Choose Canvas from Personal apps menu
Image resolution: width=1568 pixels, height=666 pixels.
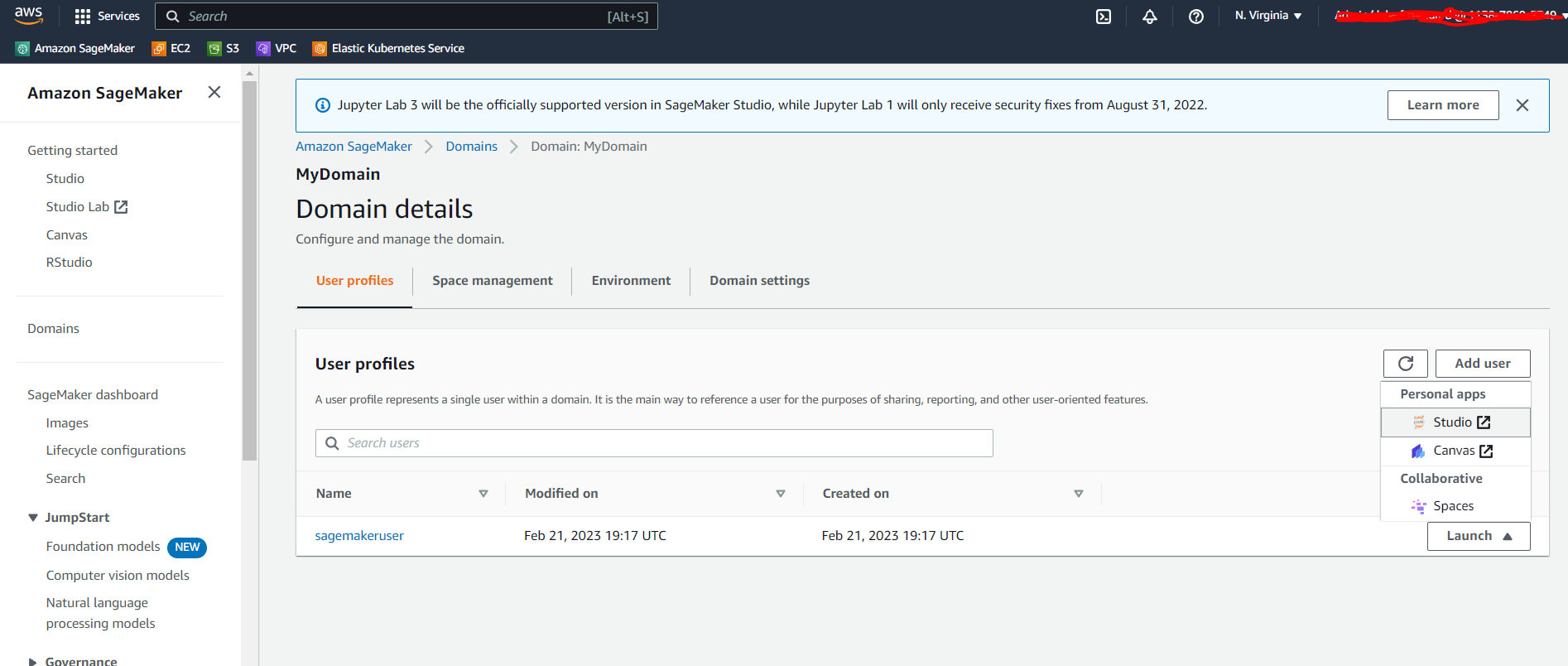point(1455,451)
